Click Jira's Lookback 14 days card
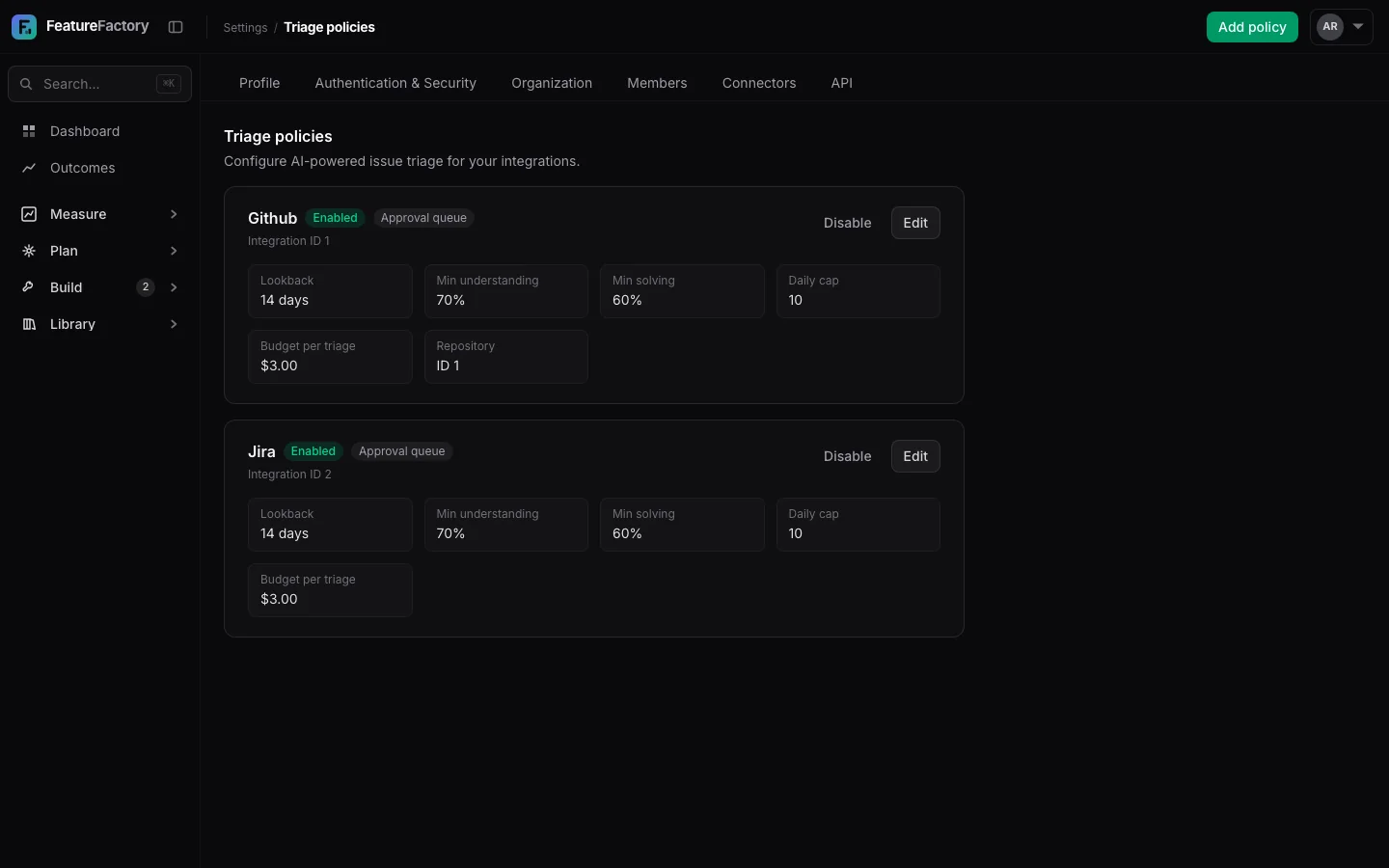This screenshot has height=868, width=1389. pos(330,525)
